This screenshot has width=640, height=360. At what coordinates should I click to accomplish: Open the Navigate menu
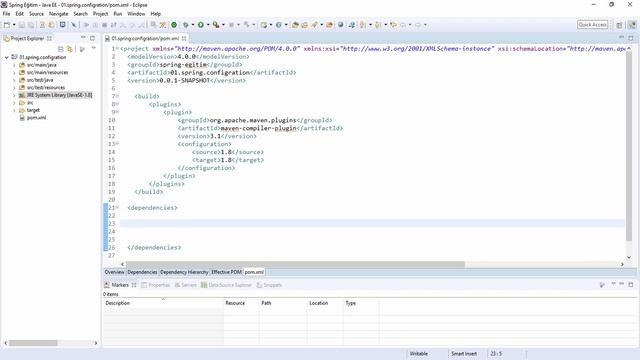58,14
